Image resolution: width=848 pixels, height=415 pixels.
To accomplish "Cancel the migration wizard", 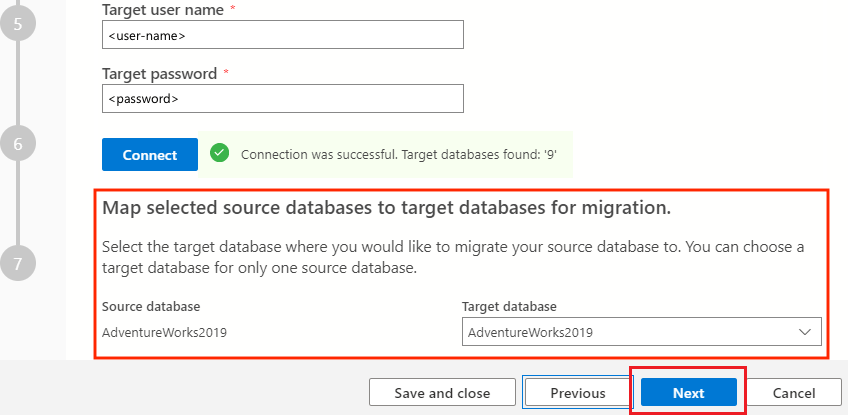I will coord(794,393).
